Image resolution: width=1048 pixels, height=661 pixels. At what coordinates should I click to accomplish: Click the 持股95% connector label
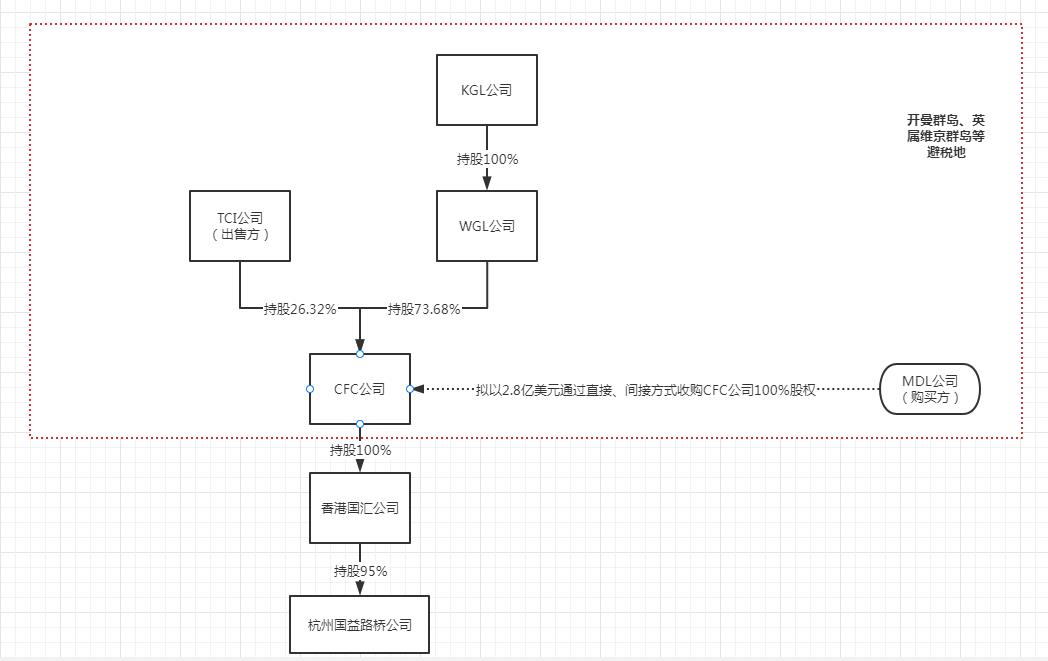[x=360, y=571]
